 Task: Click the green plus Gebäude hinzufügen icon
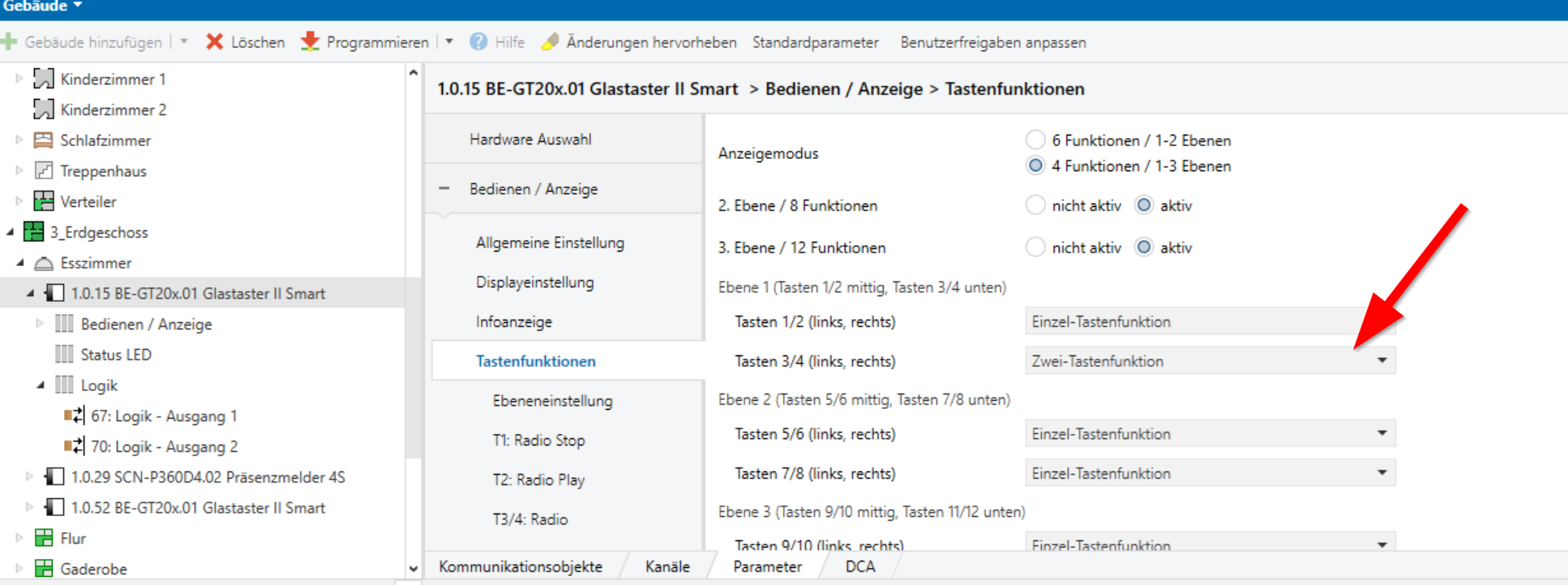[9, 41]
